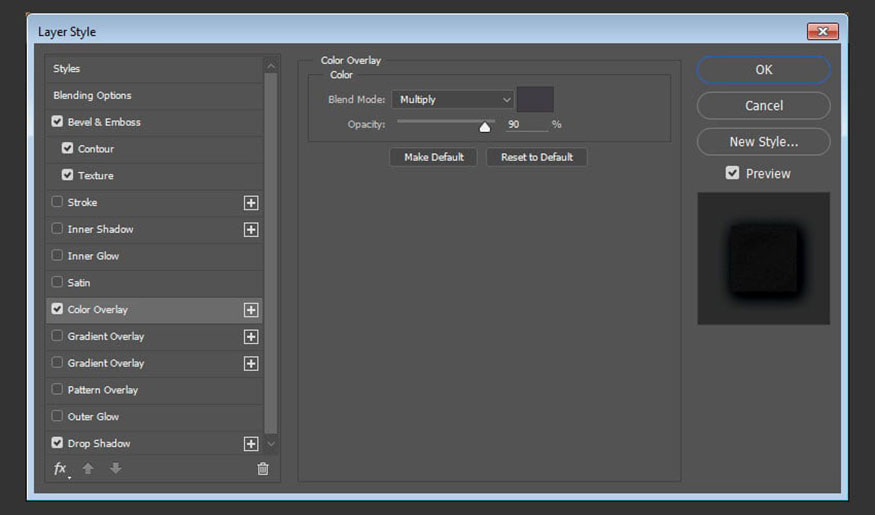Click Make Default button
The width and height of the screenshot is (875, 515).
434,157
